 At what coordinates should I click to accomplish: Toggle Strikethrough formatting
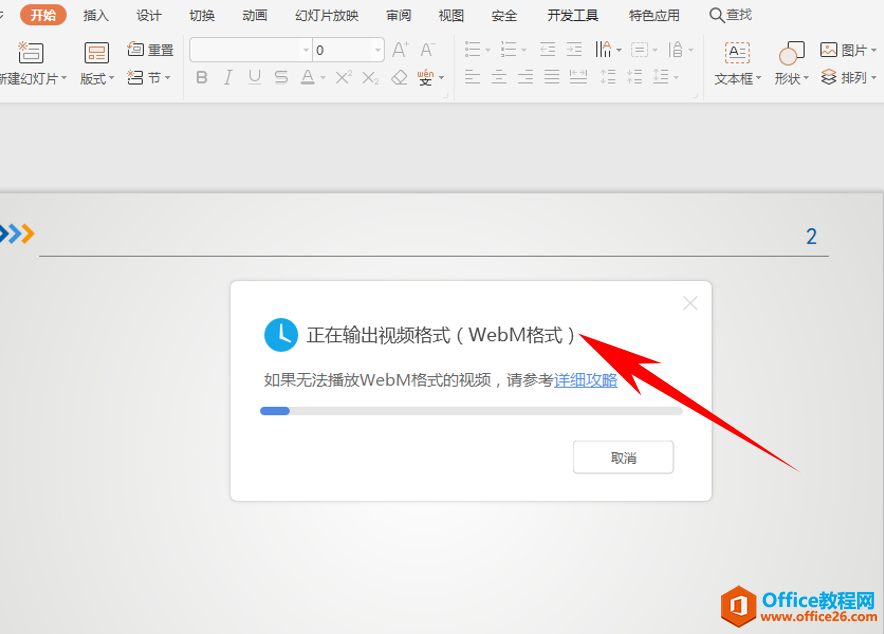pos(281,77)
